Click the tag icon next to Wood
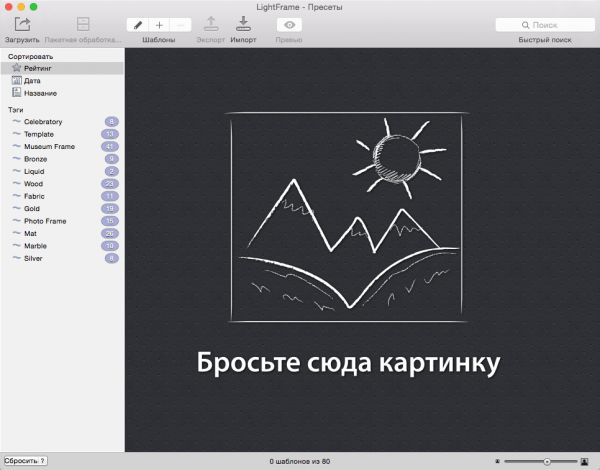The image size is (600, 470). 16,183
